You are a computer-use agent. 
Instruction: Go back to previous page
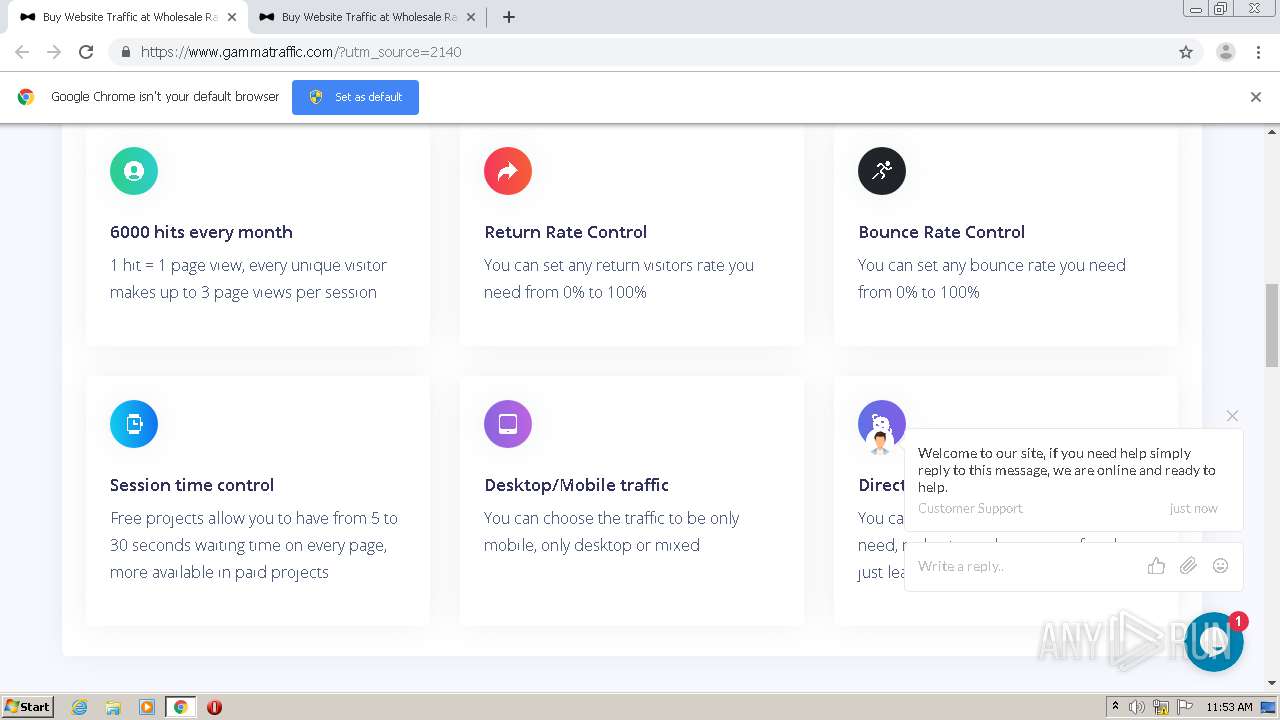pyautogui.click(x=22, y=52)
